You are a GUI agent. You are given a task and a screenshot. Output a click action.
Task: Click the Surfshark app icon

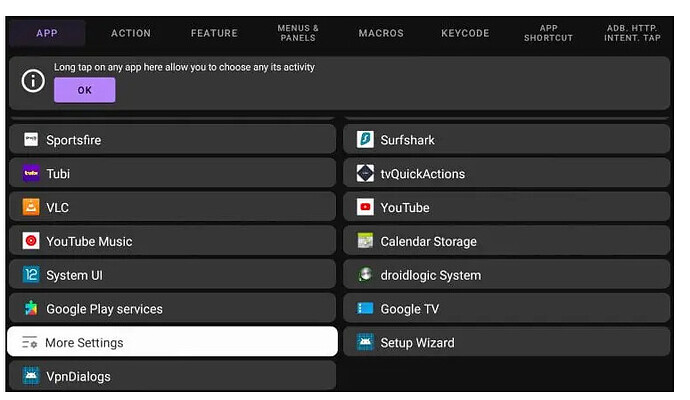click(365, 140)
